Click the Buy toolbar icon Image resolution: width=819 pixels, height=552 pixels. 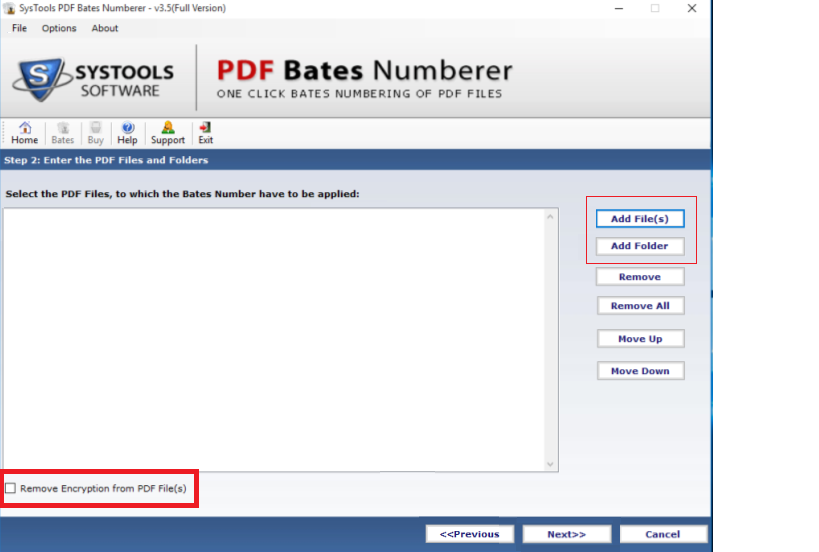[96, 133]
